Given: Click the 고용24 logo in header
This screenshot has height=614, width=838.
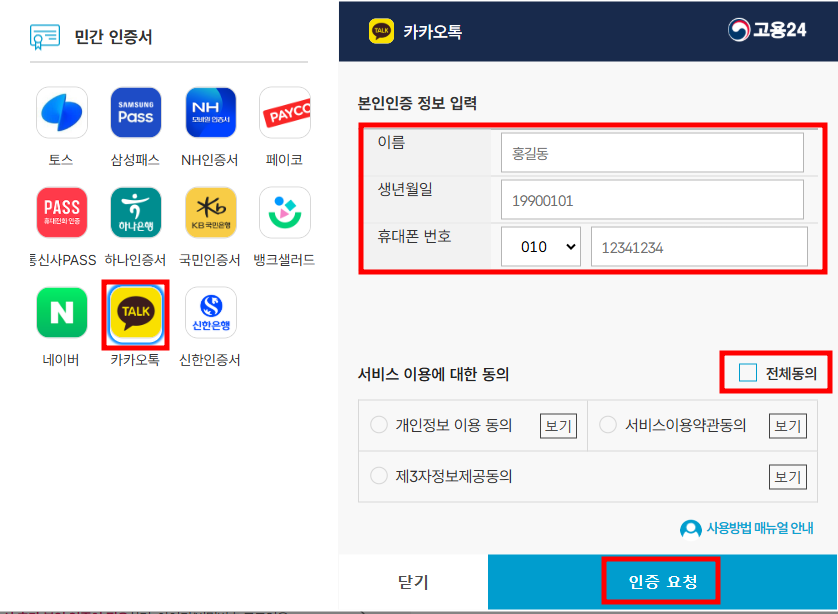Looking at the screenshot, I should (x=767, y=30).
